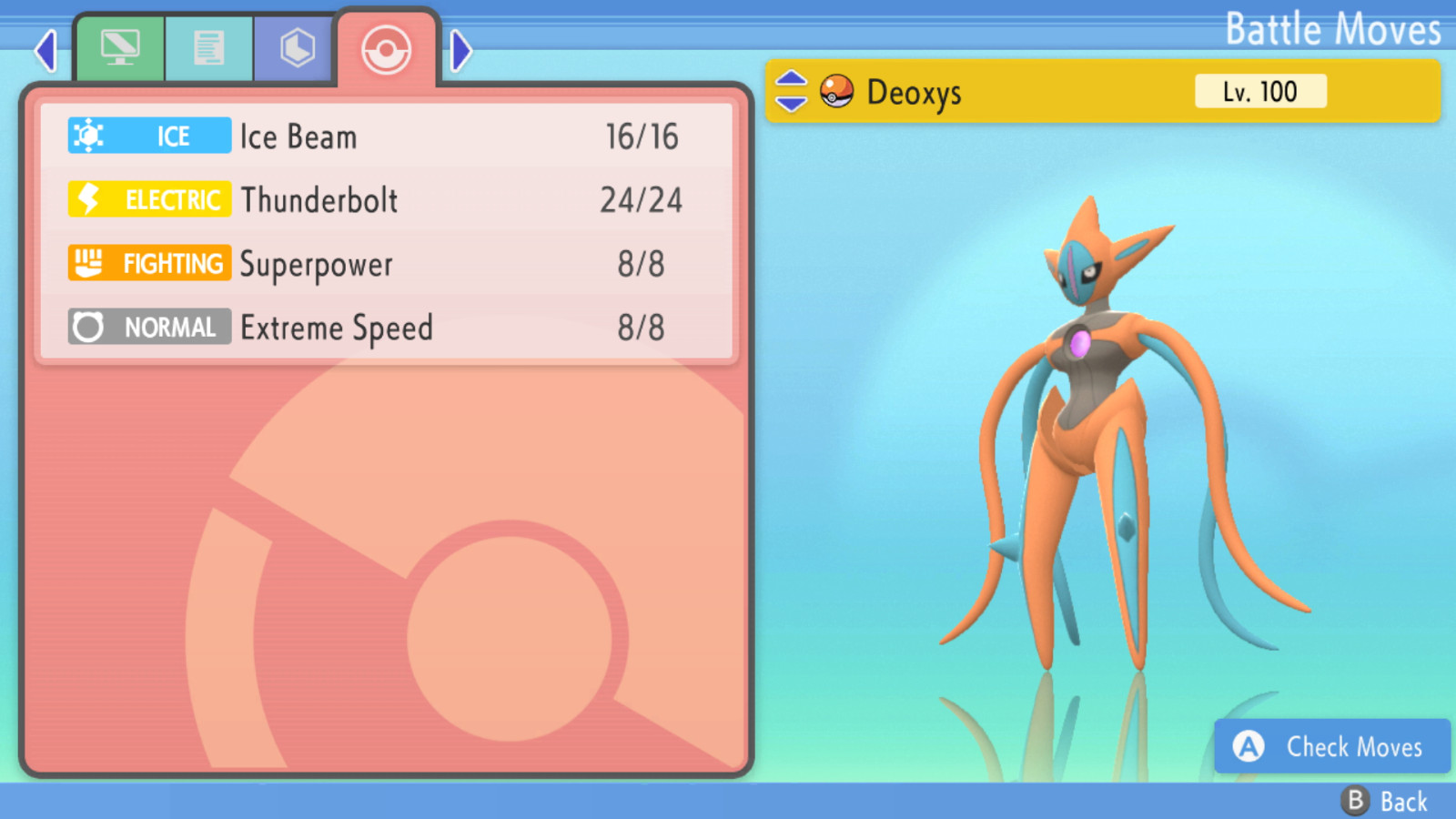Open the trainer memo document tab

coord(209,48)
